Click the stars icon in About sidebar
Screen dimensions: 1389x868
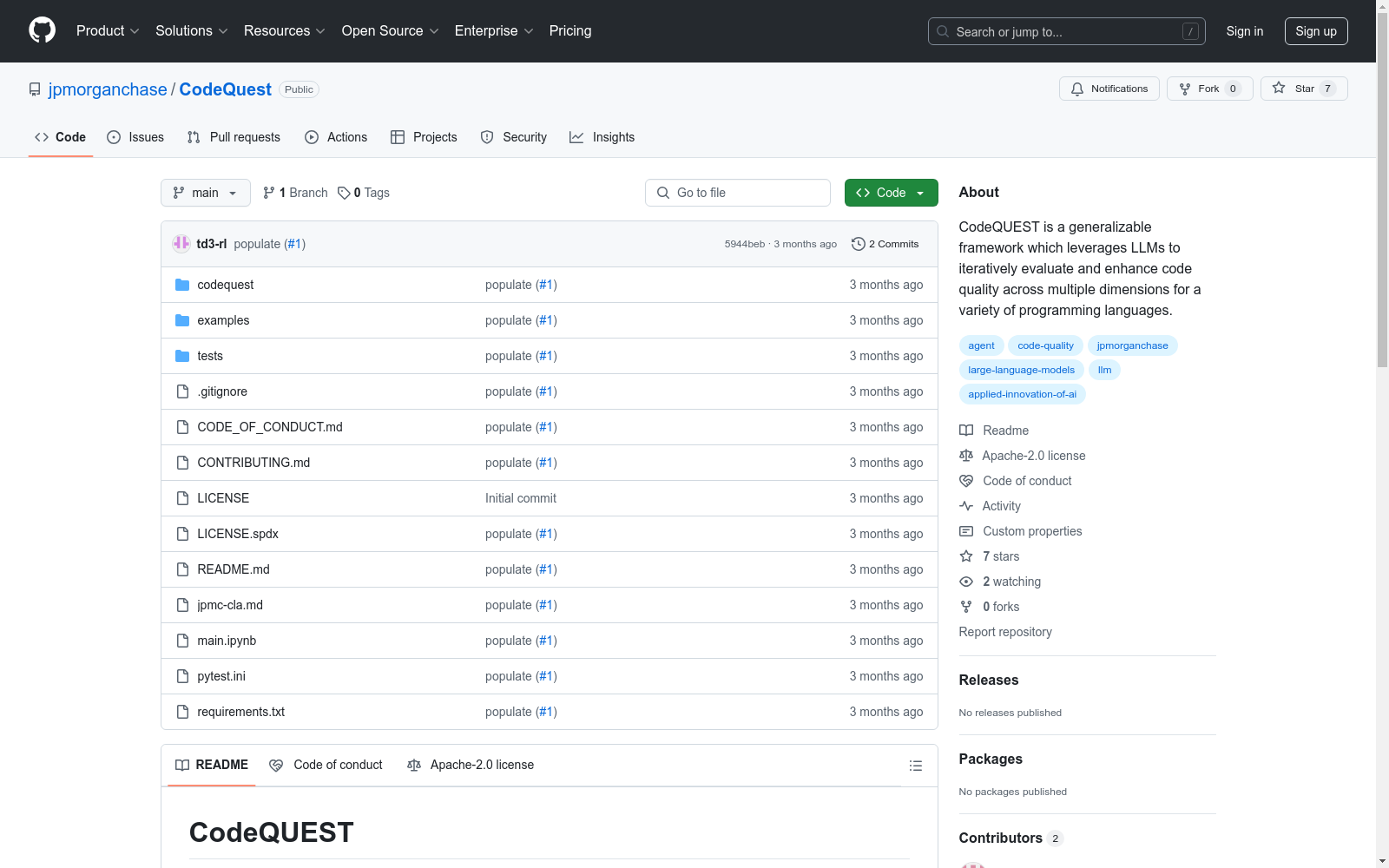[966, 556]
